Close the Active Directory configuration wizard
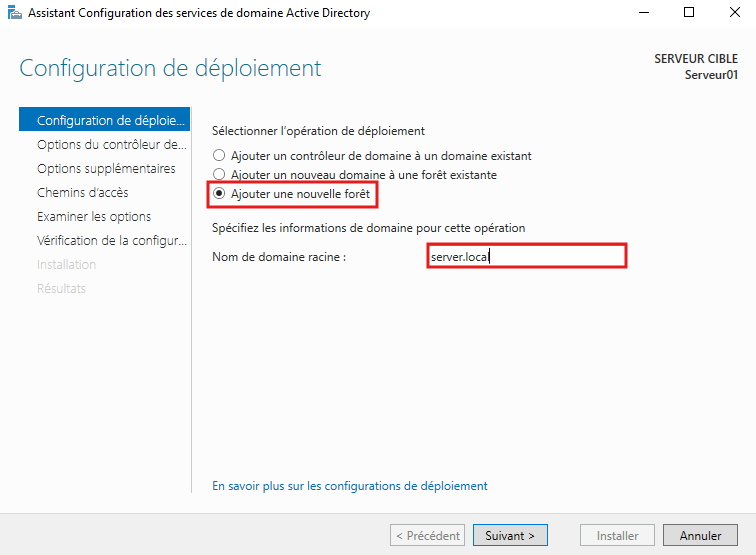Screen dimensions: 756x555 (x=733, y=13)
